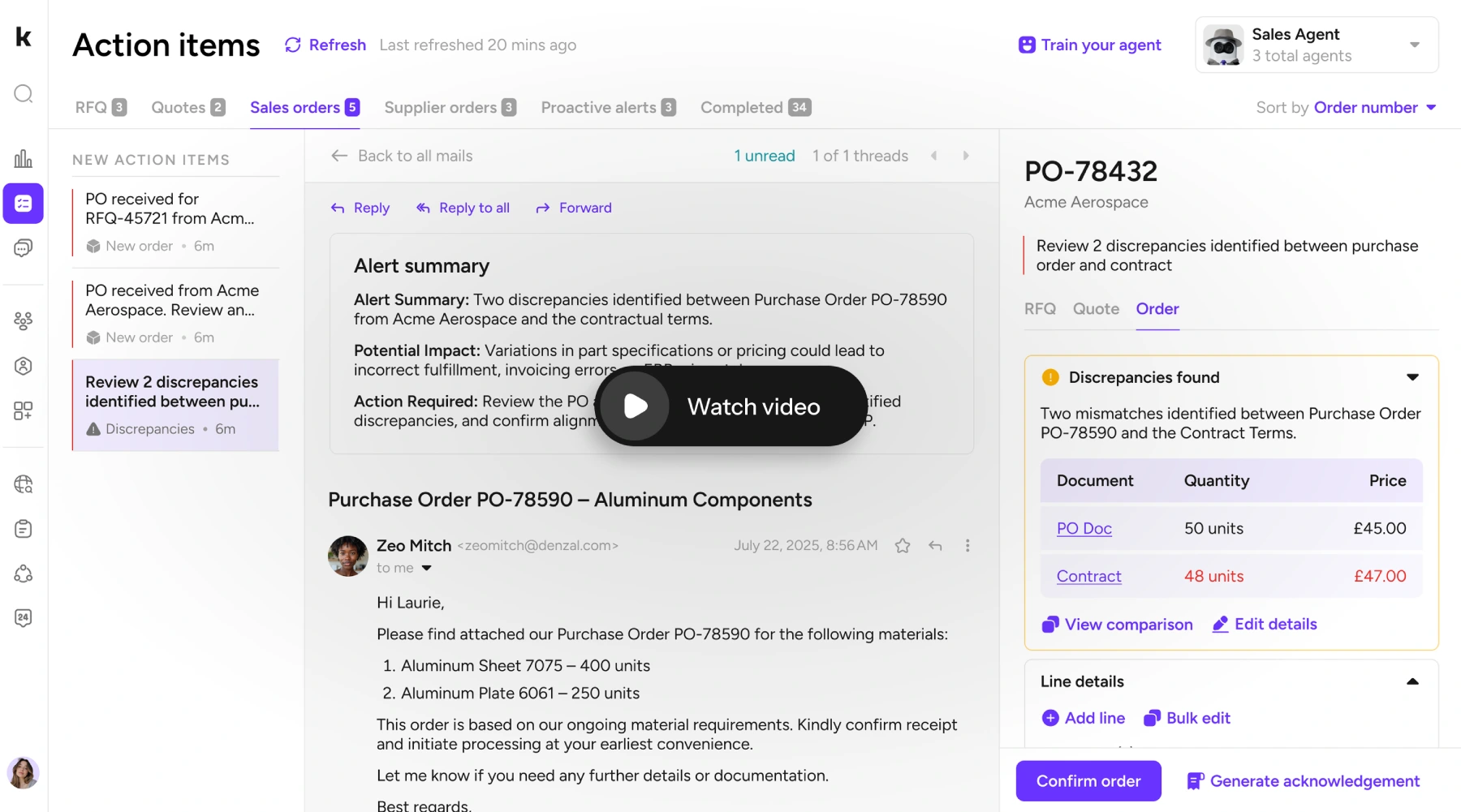Click the Refresh icon next to Action items
The image size is (1461, 812).
tap(293, 45)
